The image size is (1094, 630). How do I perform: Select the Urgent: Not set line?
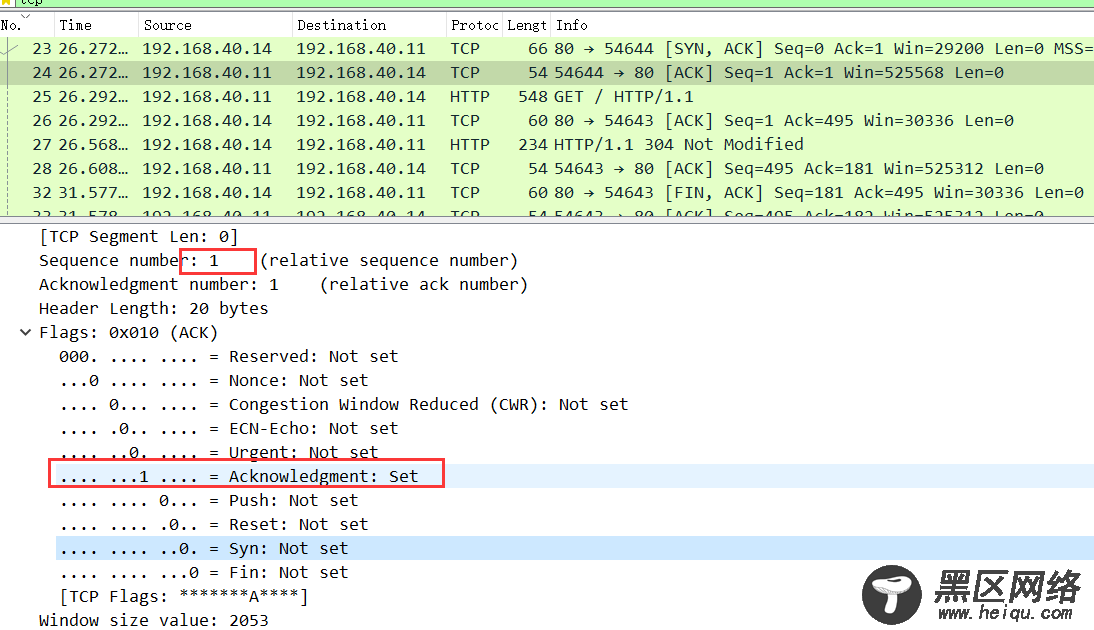point(218,452)
